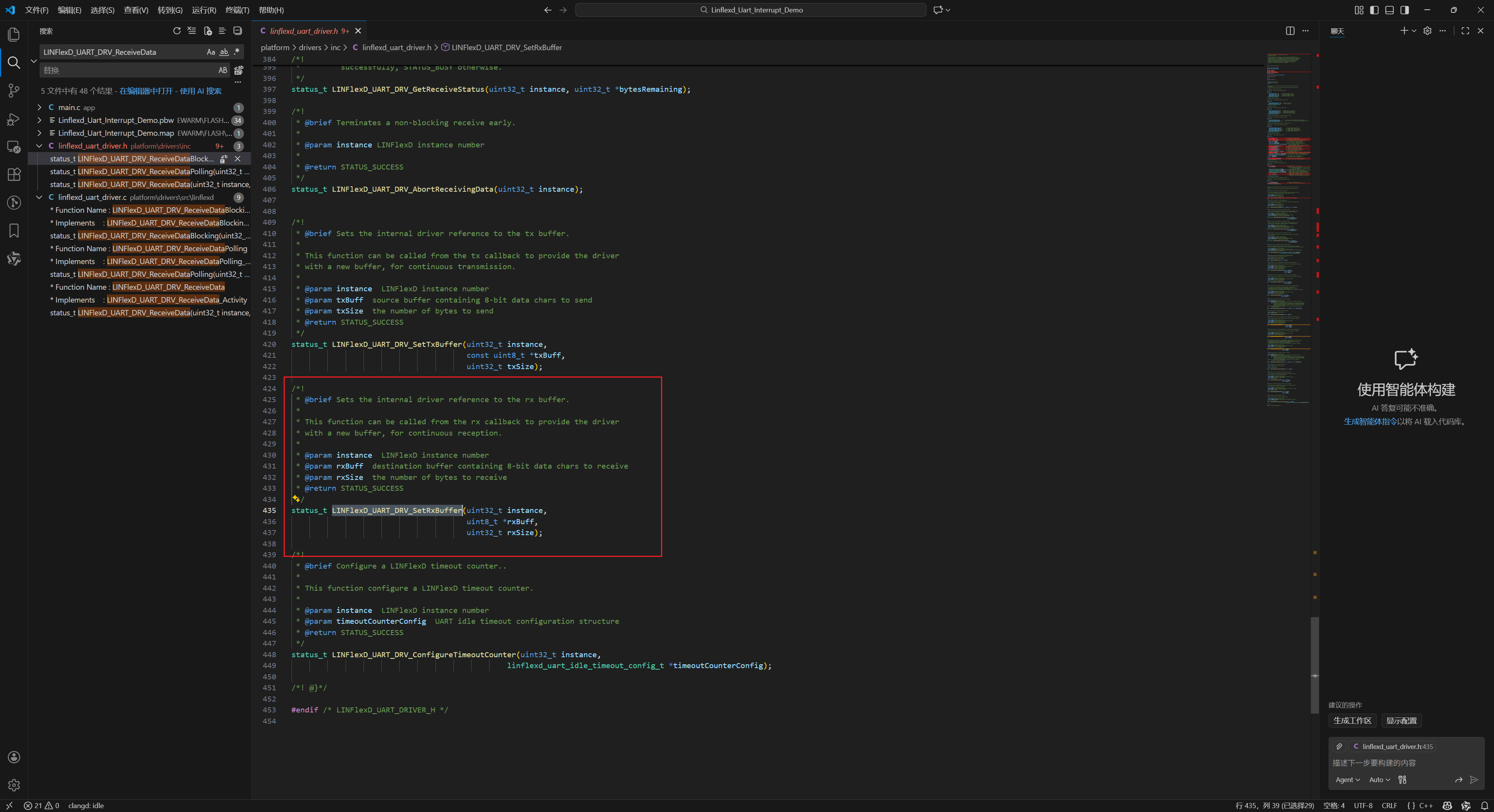This screenshot has width=1494, height=812.
Task: Click Replace All icon beside replace field
Action: 238,70
